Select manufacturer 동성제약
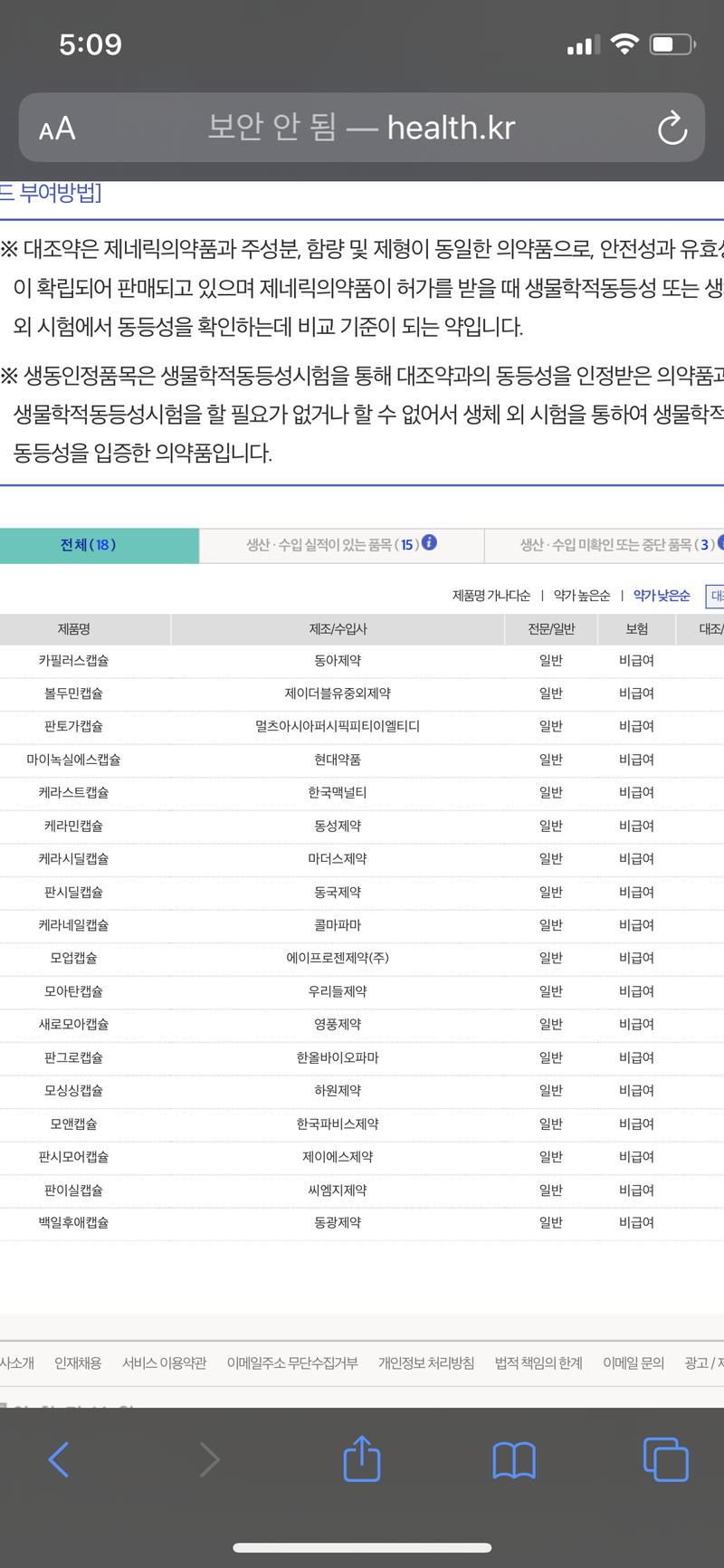724x1568 pixels. click(338, 826)
